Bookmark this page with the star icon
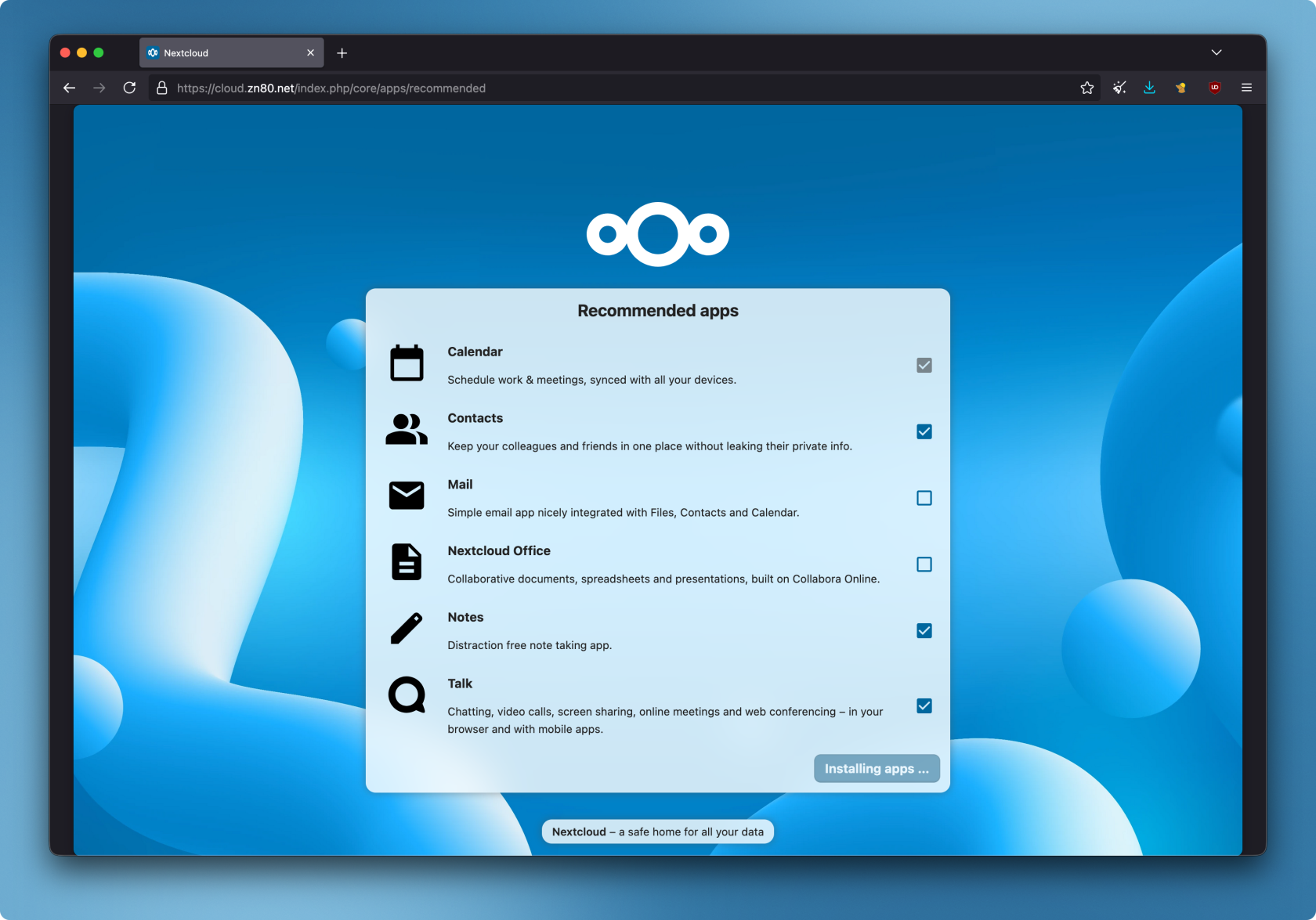Screen dimensions: 1316x920 click(x=1086, y=88)
